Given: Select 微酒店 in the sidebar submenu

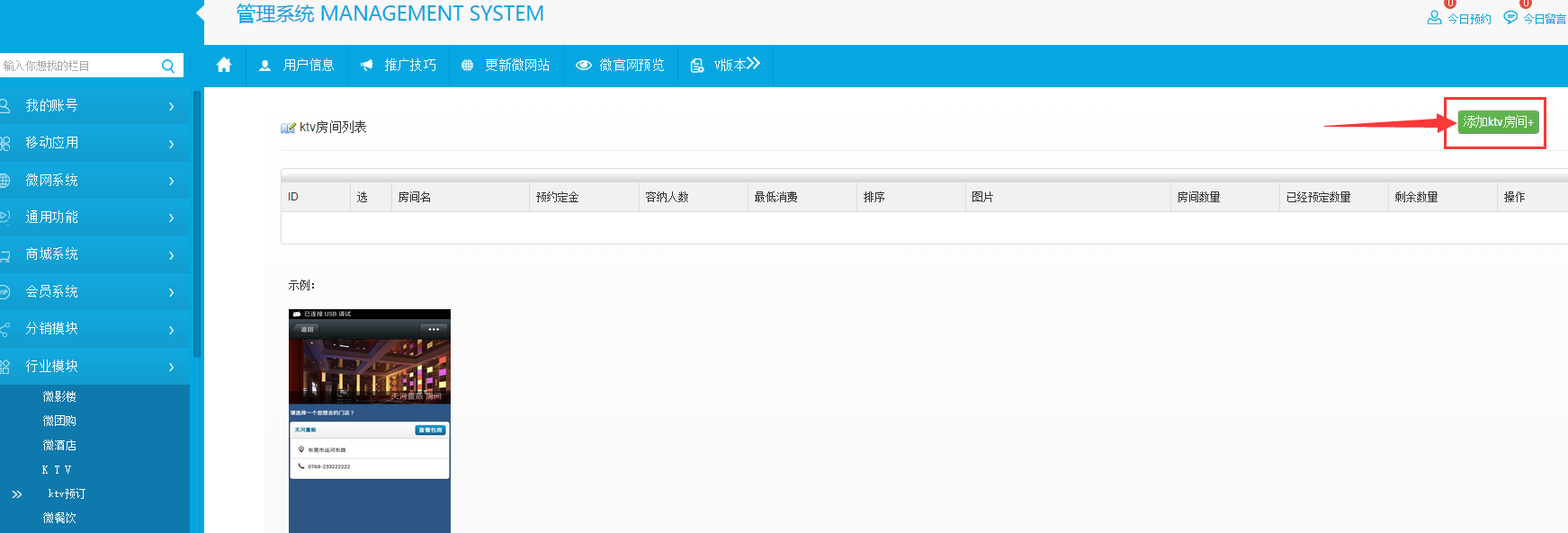Looking at the screenshot, I should point(59,445).
